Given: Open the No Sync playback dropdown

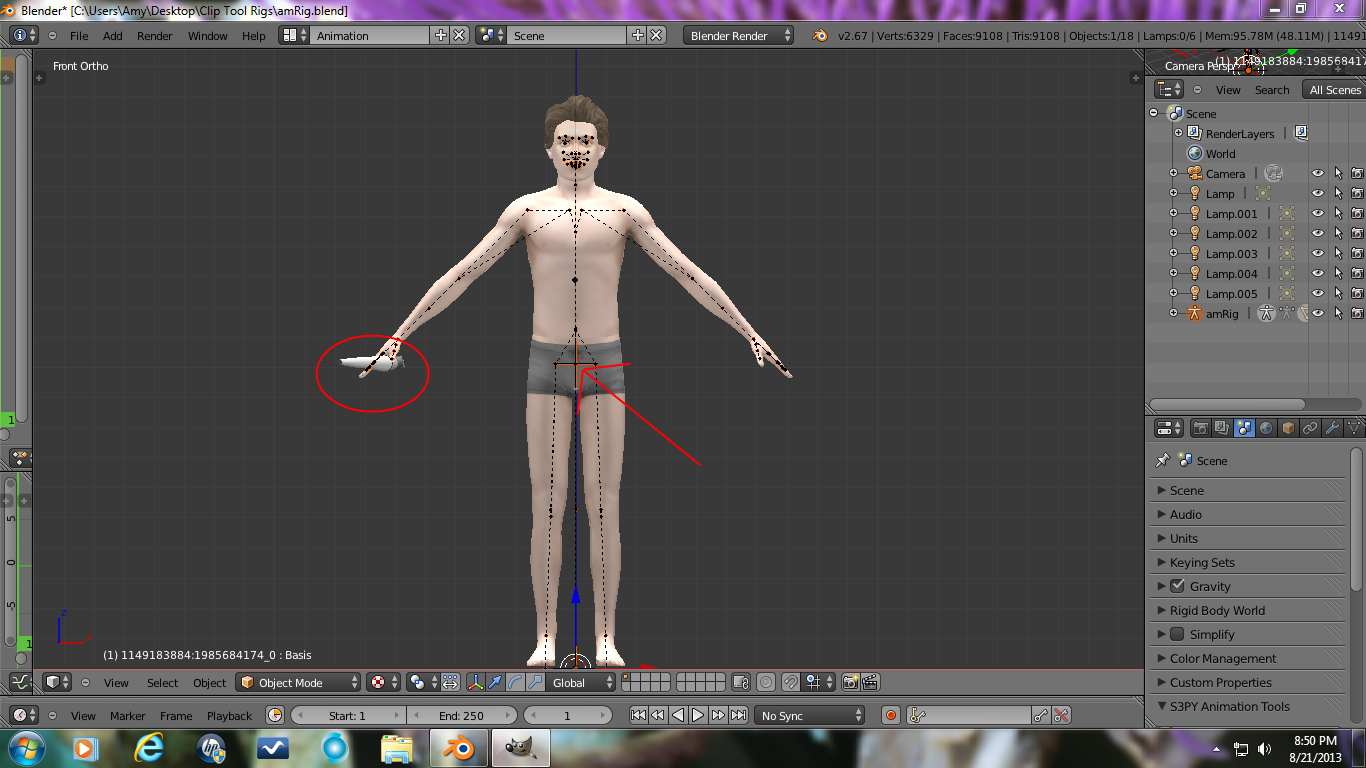Looking at the screenshot, I should (x=810, y=715).
